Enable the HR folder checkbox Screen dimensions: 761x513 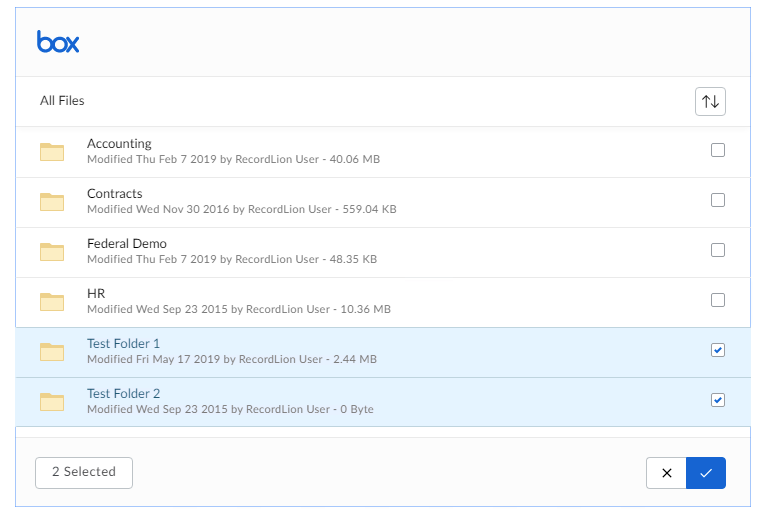click(717, 300)
